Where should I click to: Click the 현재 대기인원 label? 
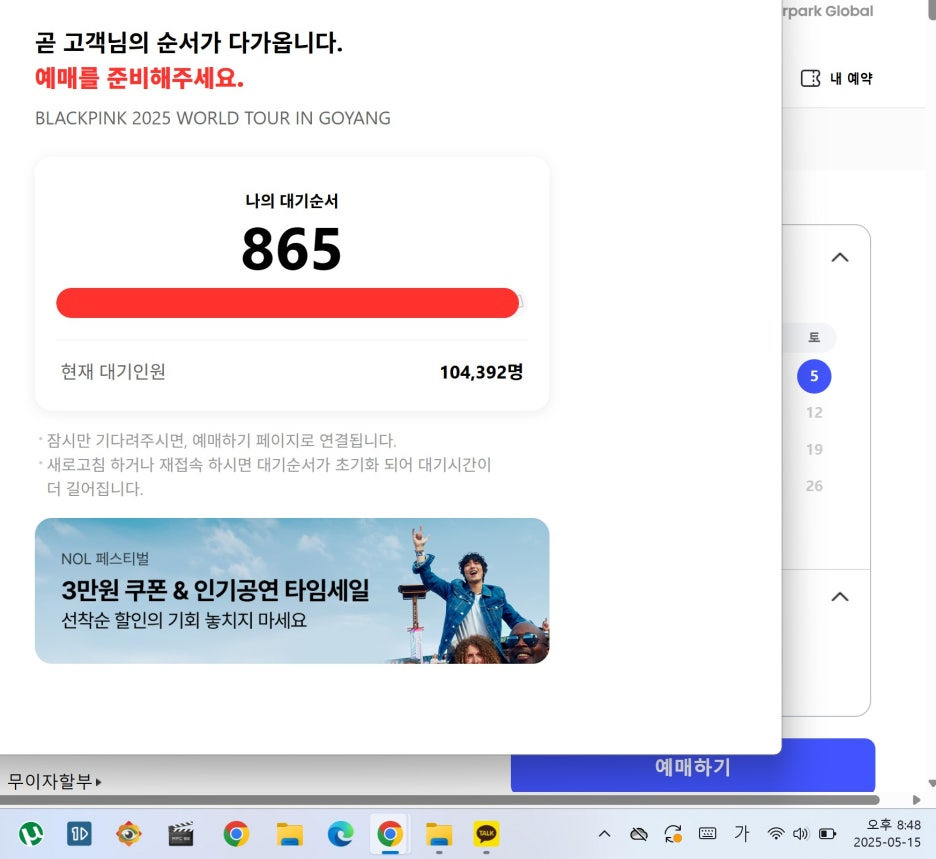[113, 371]
